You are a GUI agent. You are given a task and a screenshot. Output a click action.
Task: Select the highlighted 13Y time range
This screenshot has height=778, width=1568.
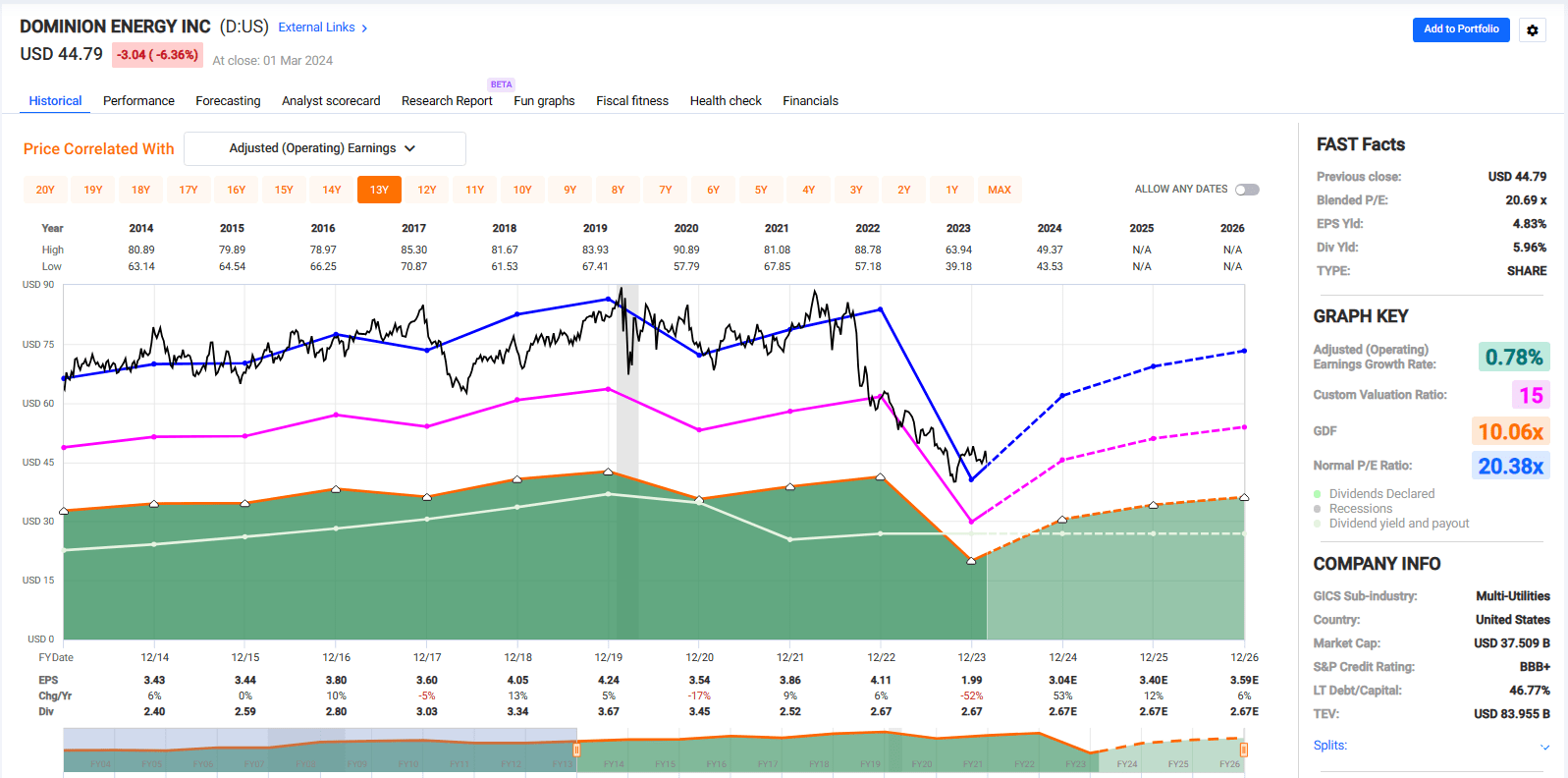[379, 190]
